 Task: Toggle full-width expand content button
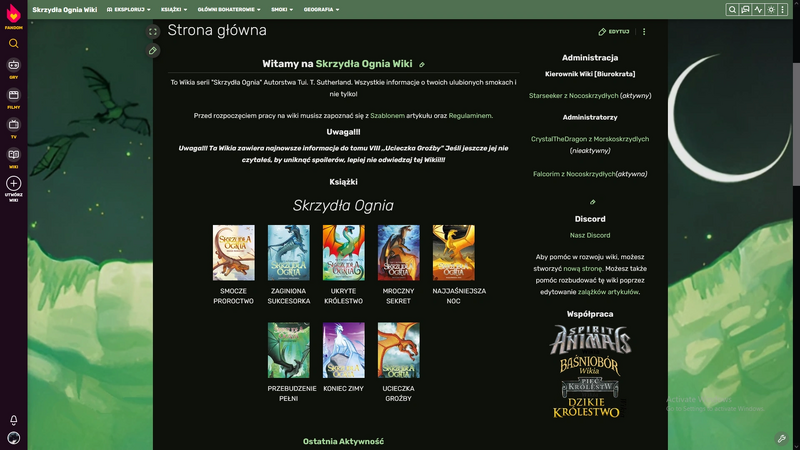pos(153,32)
